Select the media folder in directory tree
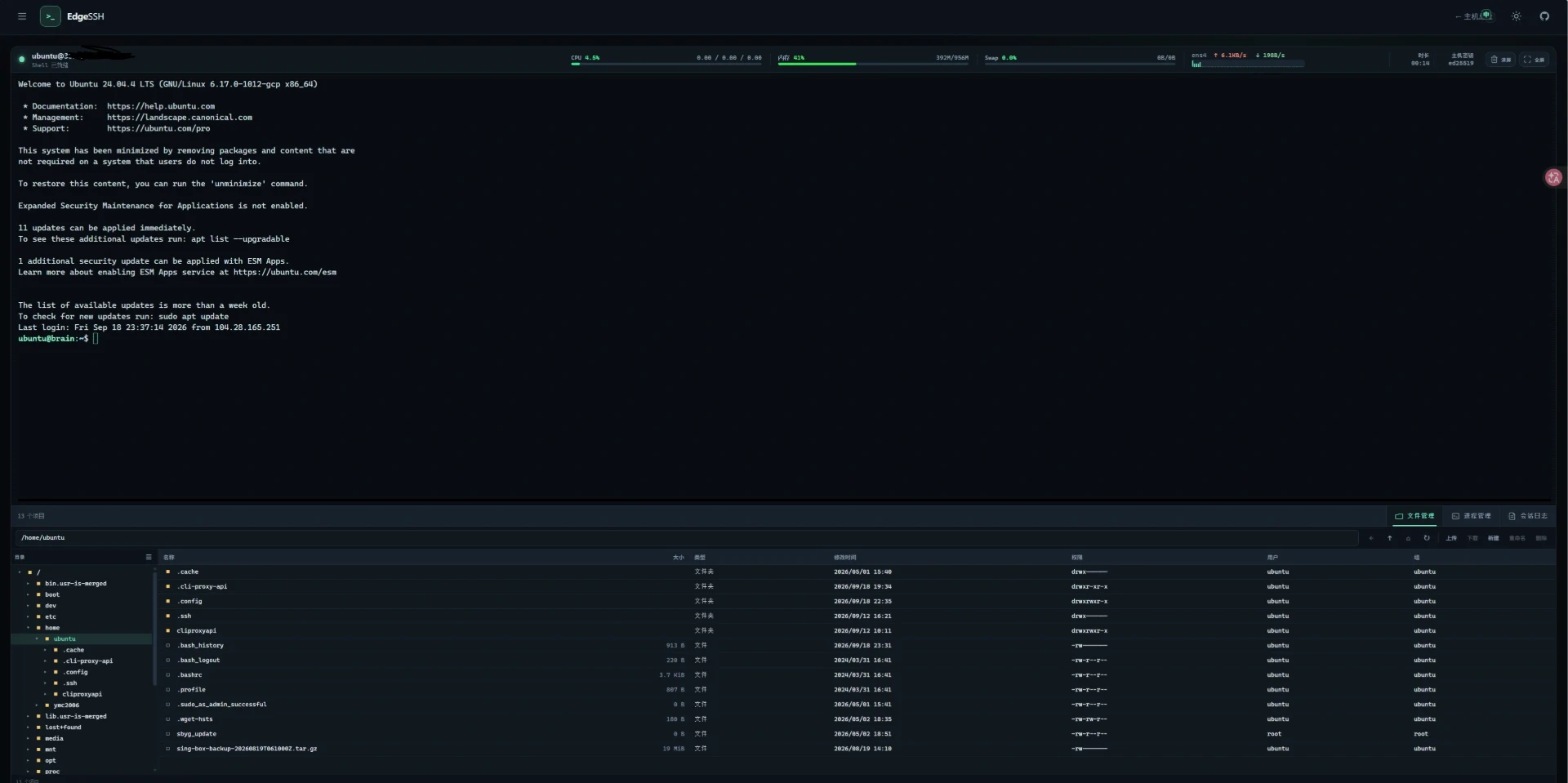1568x783 pixels. [54, 738]
